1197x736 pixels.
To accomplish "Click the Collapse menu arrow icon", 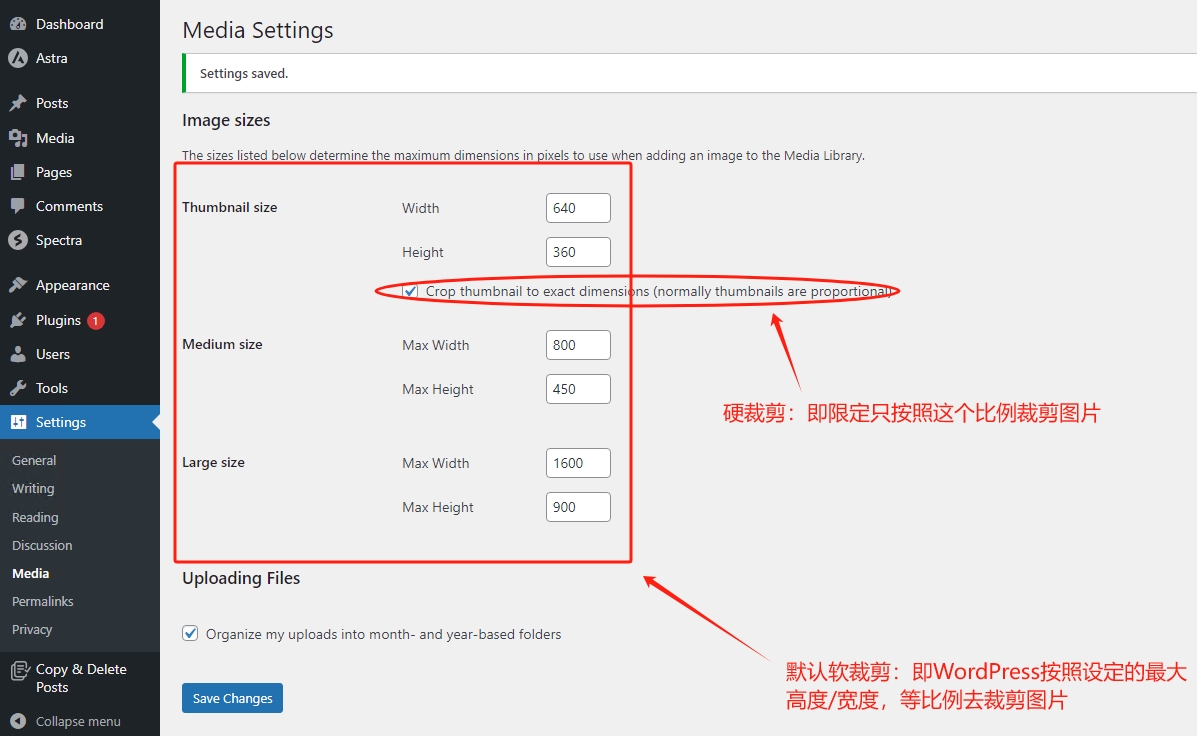I will tap(18, 721).
